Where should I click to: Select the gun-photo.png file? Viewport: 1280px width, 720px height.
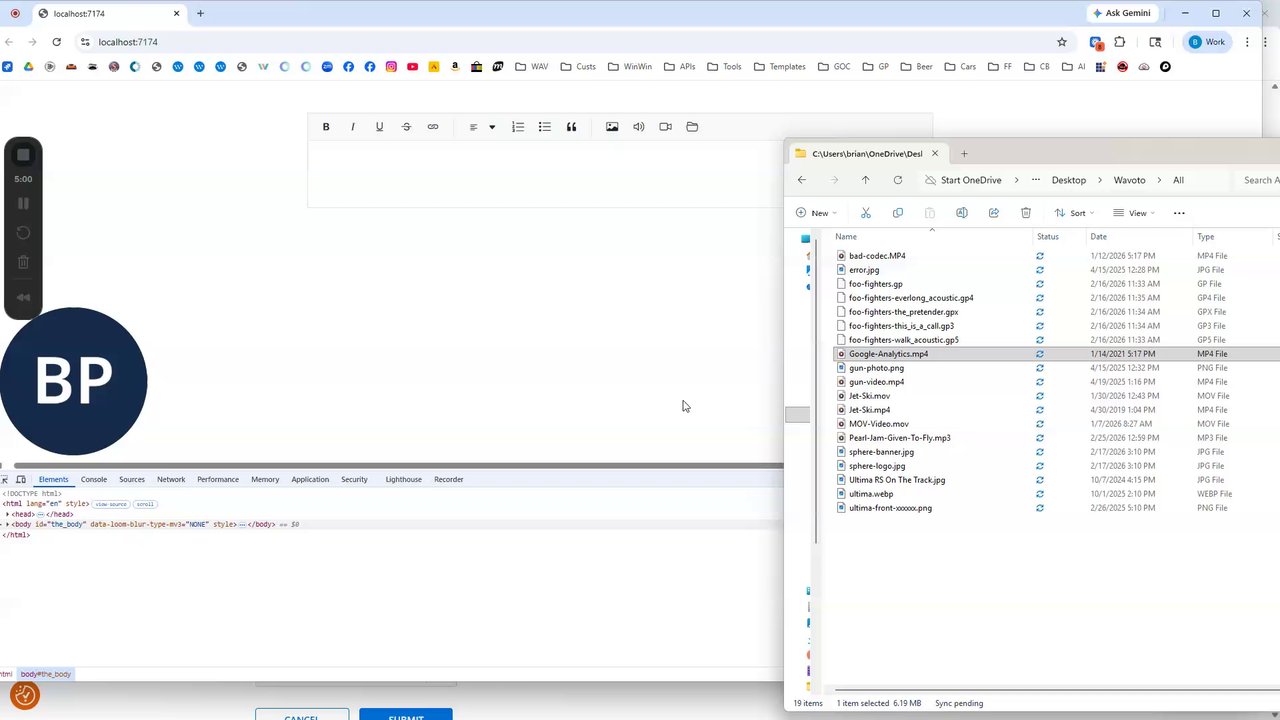coord(876,368)
